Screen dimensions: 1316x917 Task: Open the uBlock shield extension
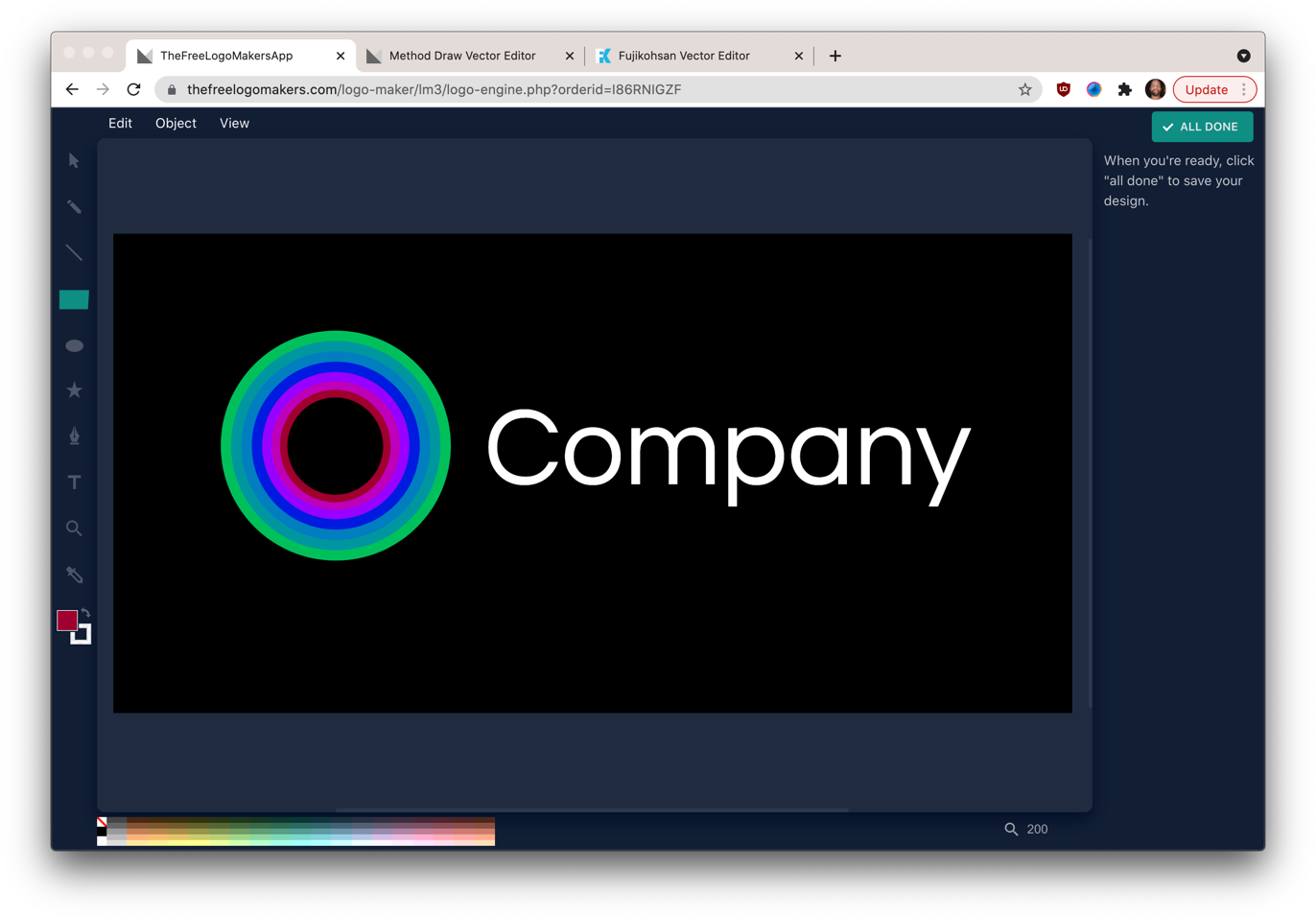point(1064,89)
